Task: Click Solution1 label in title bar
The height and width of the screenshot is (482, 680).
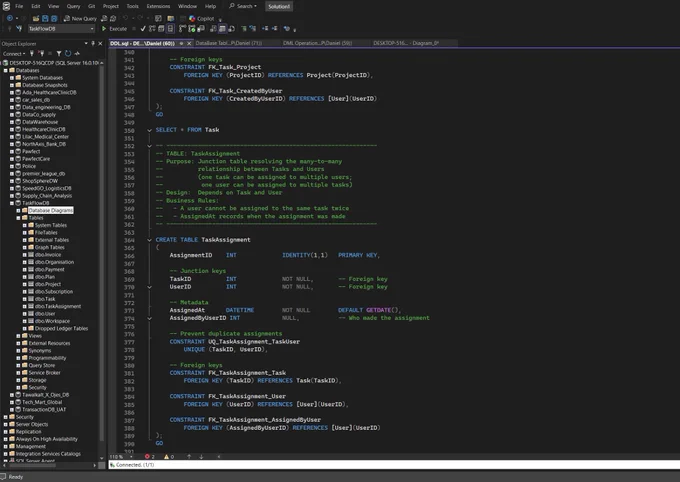Action: click(279, 7)
